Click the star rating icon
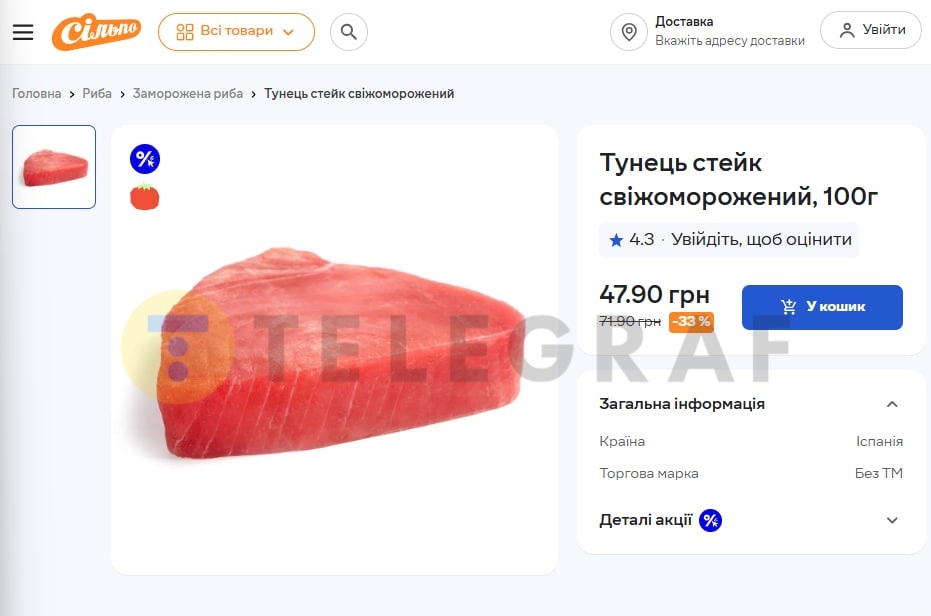The height and width of the screenshot is (616, 931). (616, 240)
